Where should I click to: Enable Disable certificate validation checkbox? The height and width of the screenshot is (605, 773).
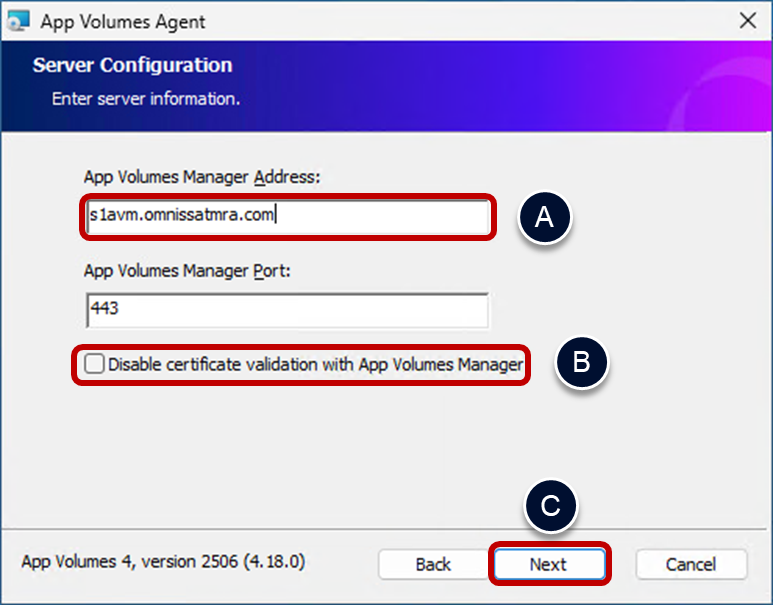tap(94, 365)
